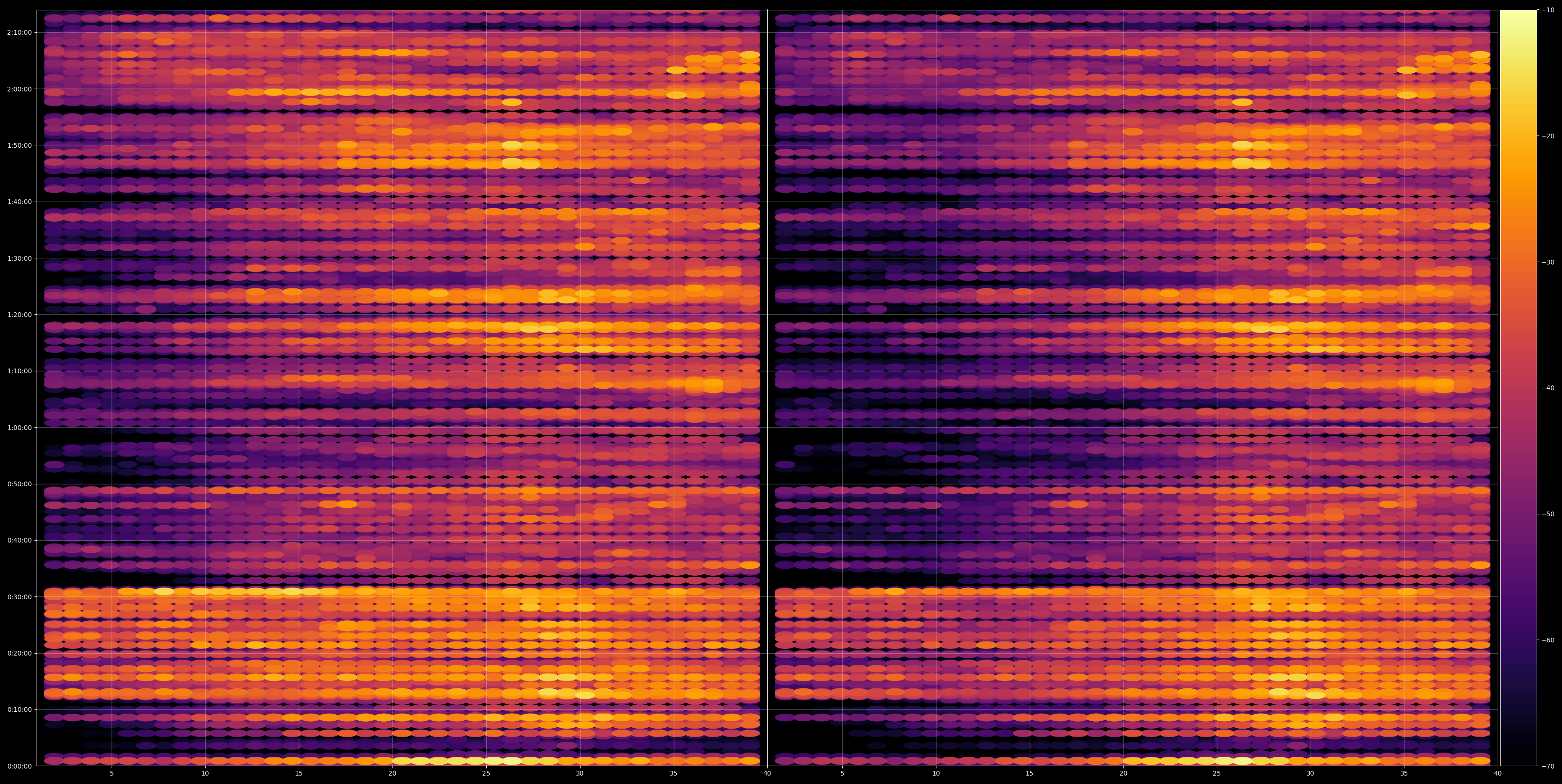Click the inferno colorbar gradient strip
This screenshot has height=784, width=1562.
pos(1518,388)
